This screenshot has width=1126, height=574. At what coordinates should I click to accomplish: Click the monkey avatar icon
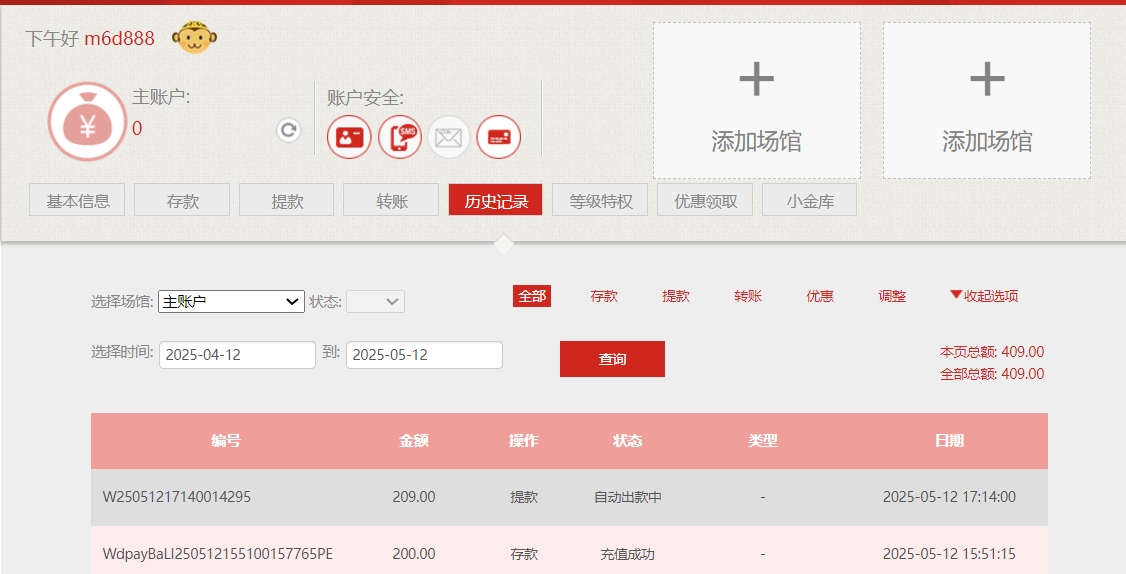pos(194,39)
